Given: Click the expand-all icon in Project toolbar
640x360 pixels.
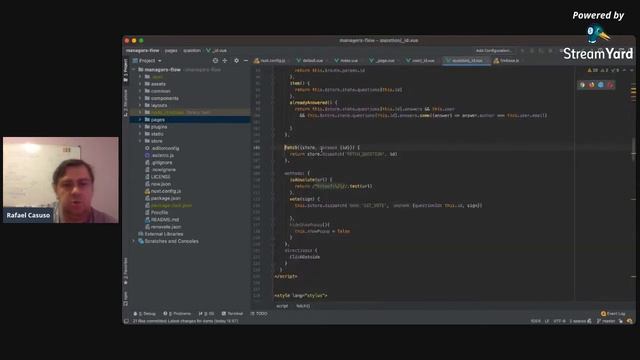Looking at the screenshot, I should click(x=225, y=60).
